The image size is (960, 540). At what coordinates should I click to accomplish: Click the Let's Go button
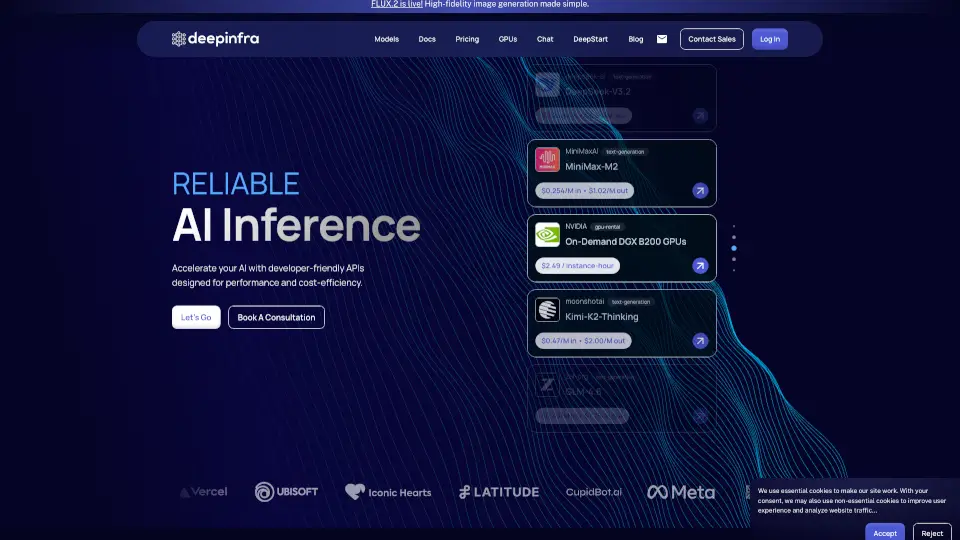(x=196, y=317)
